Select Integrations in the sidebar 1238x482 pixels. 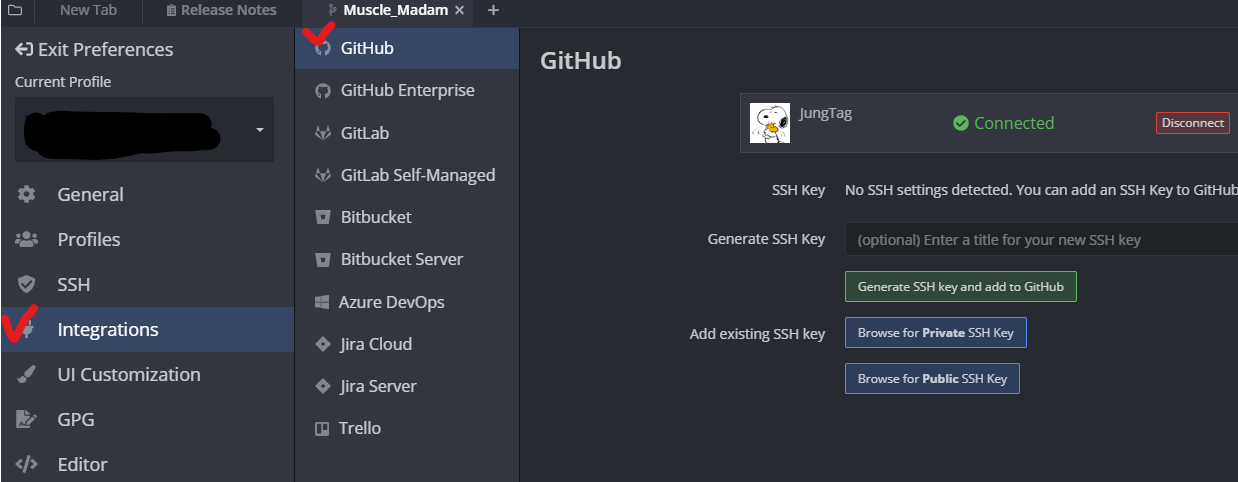[147, 330]
